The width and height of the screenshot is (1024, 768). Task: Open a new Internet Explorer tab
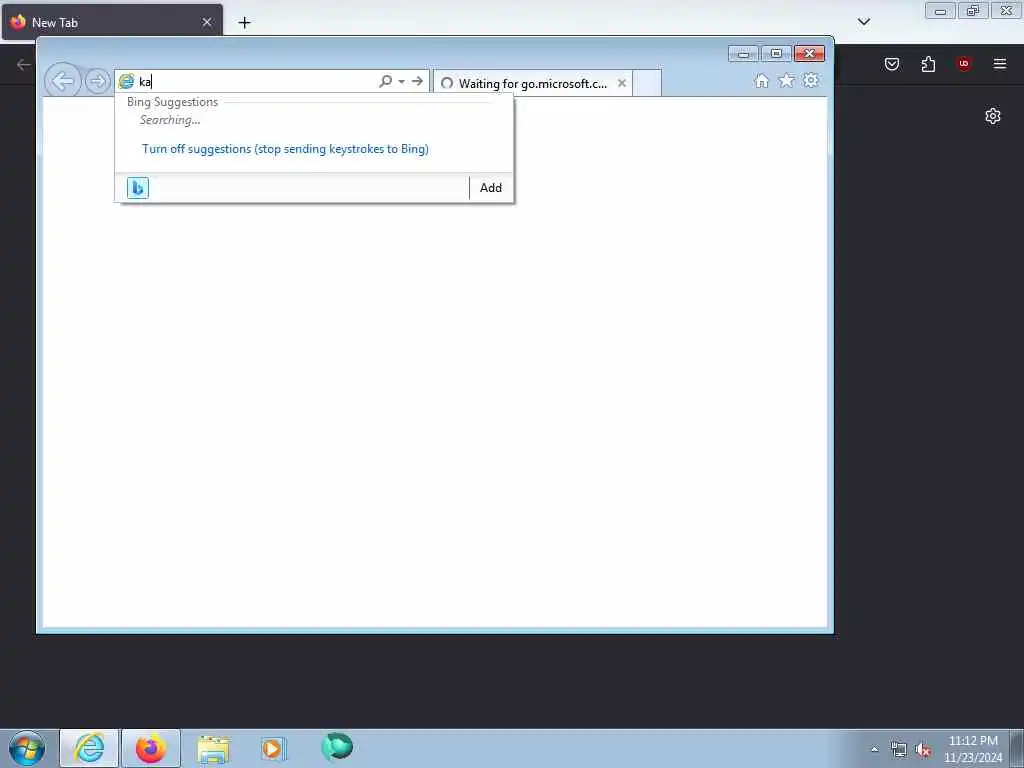pyautogui.click(x=647, y=83)
